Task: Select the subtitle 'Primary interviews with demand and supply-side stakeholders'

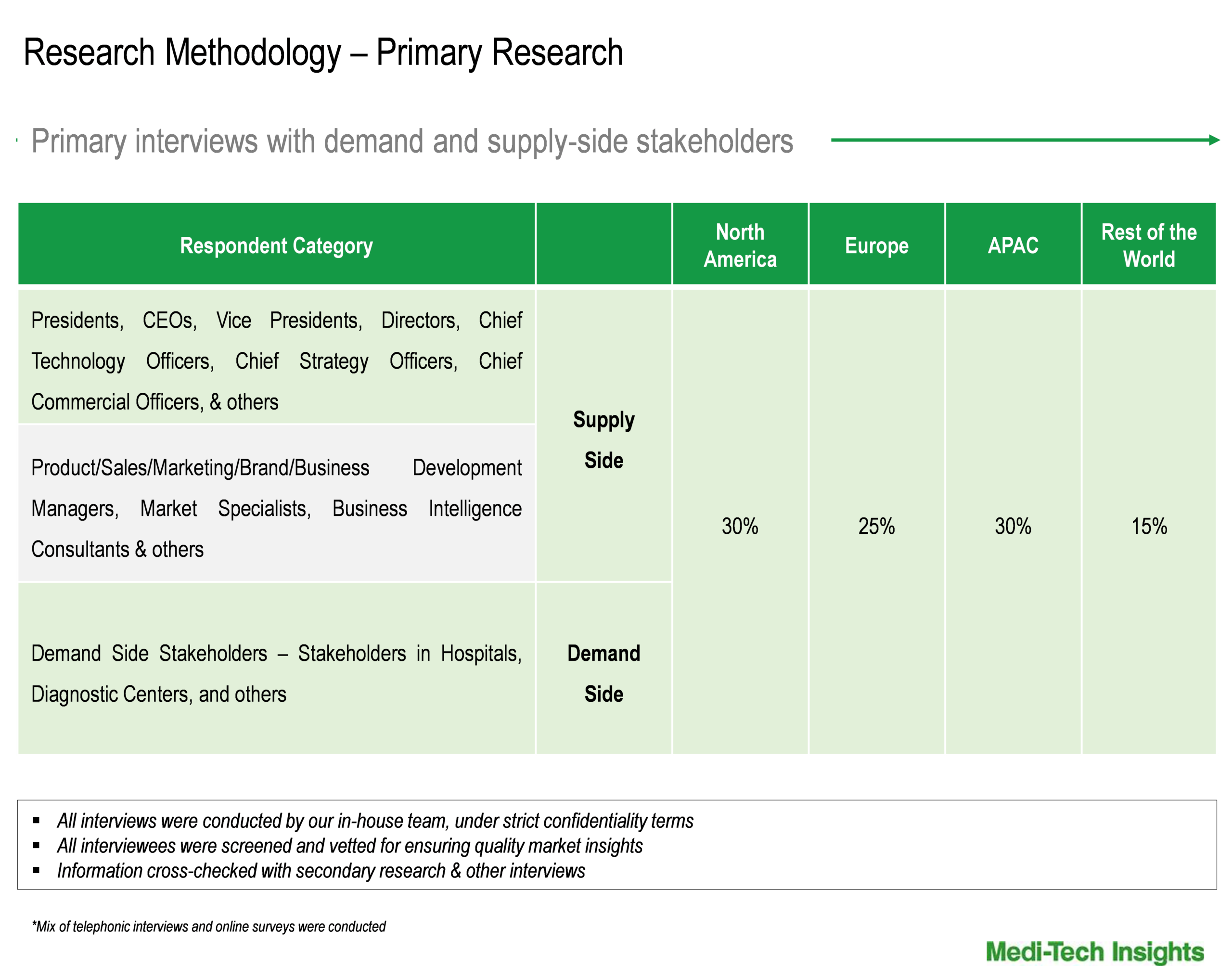Action: click(412, 141)
